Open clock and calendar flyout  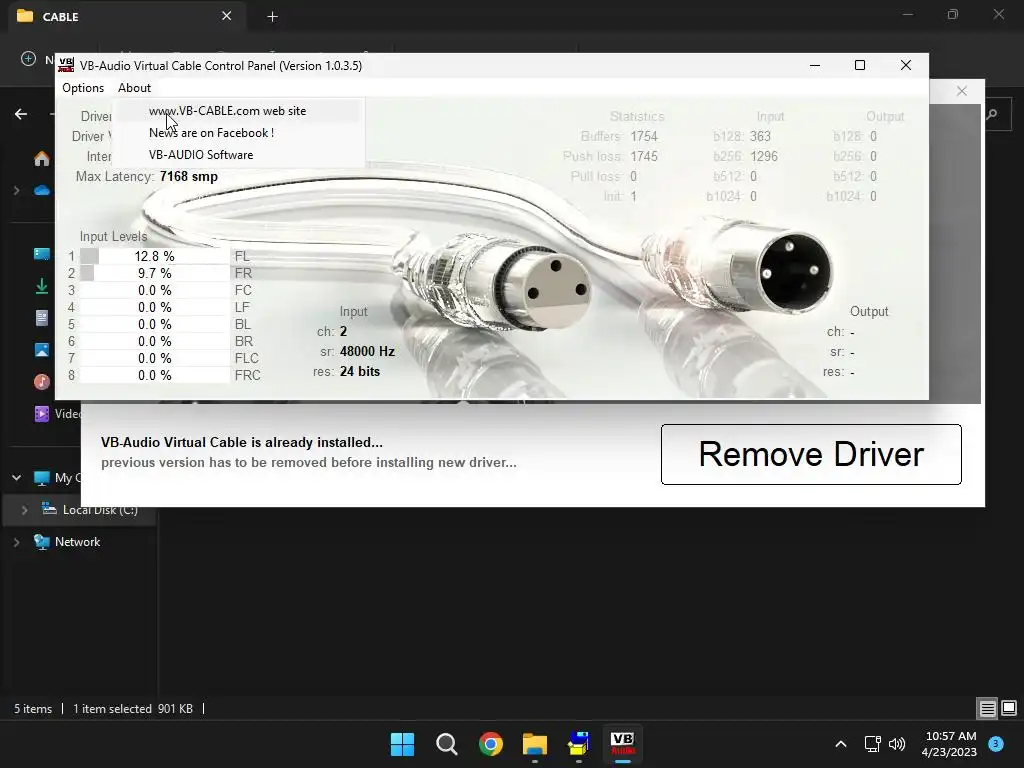click(950, 744)
